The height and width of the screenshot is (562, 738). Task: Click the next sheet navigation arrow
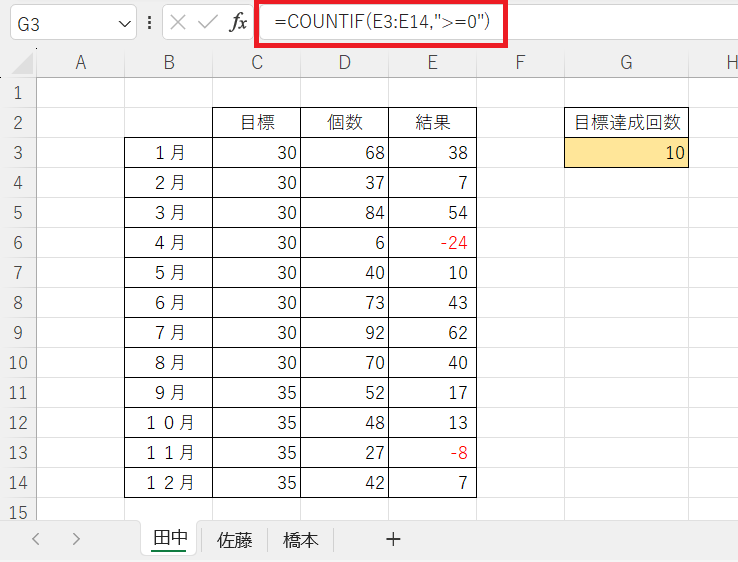76,539
